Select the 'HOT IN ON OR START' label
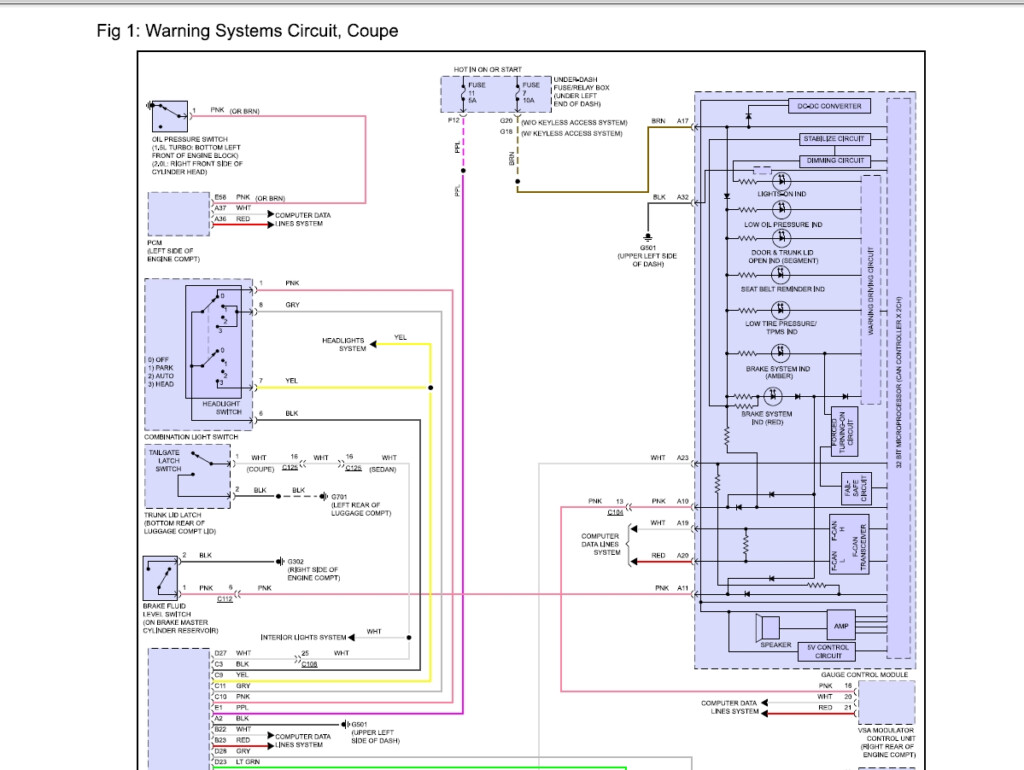The height and width of the screenshot is (770, 1024). click(x=487, y=69)
